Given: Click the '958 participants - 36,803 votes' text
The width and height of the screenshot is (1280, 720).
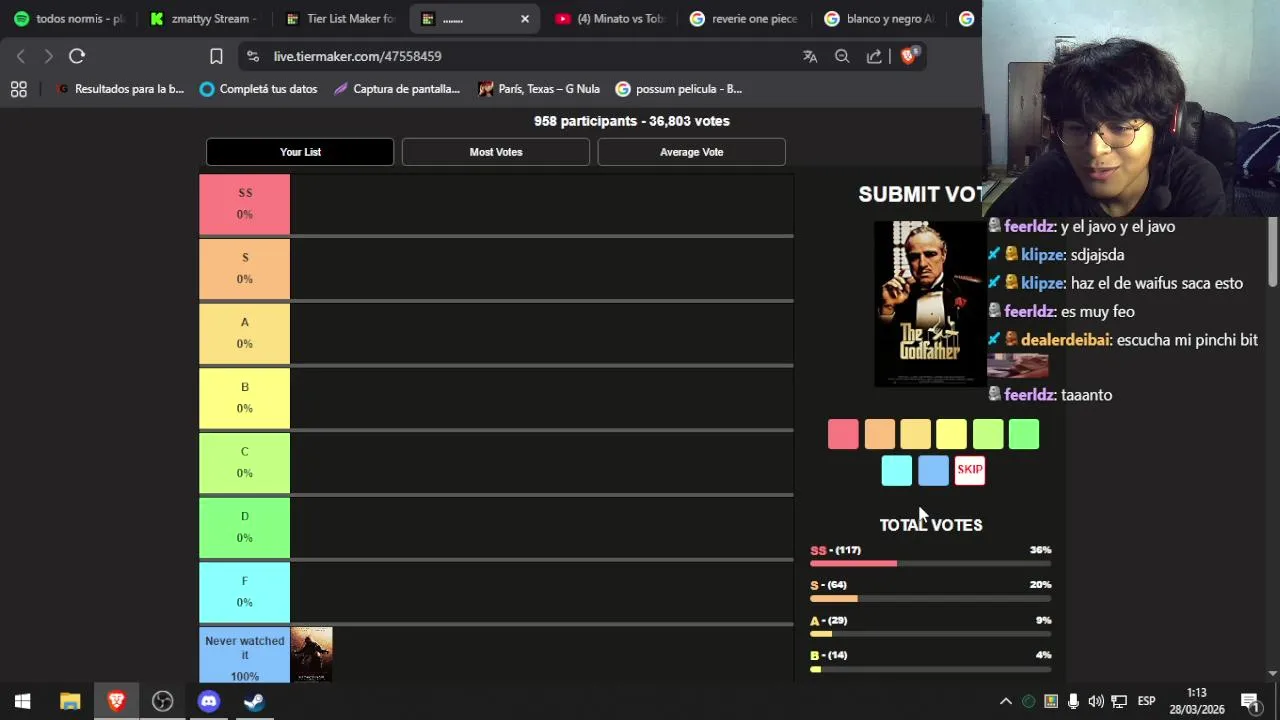Looking at the screenshot, I should pos(632,121).
